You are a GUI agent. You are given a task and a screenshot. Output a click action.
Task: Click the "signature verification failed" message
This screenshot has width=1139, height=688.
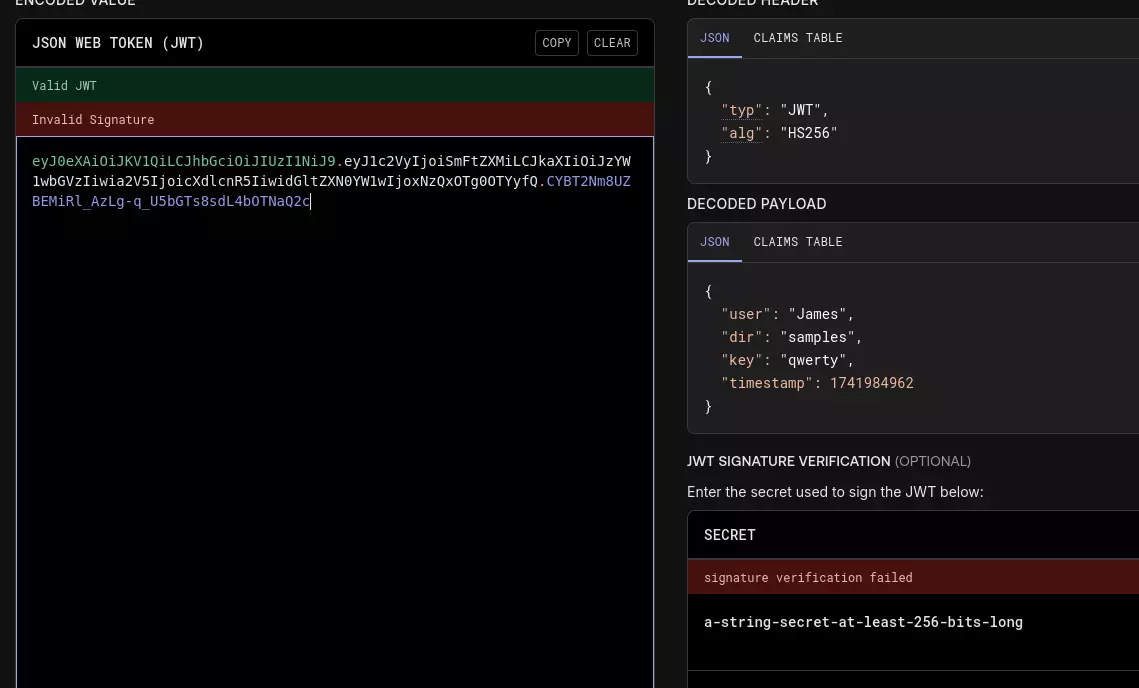pos(808,578)
